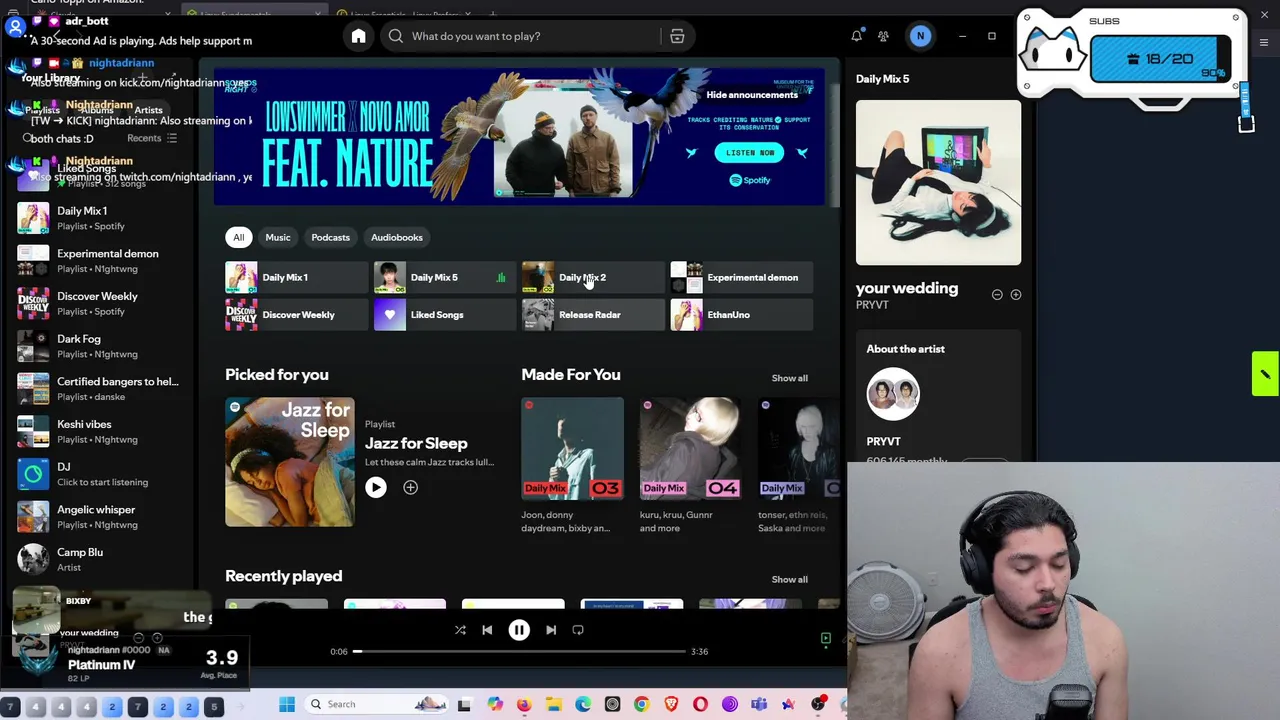Toggle shuffle in the player controls

[460, 630]
